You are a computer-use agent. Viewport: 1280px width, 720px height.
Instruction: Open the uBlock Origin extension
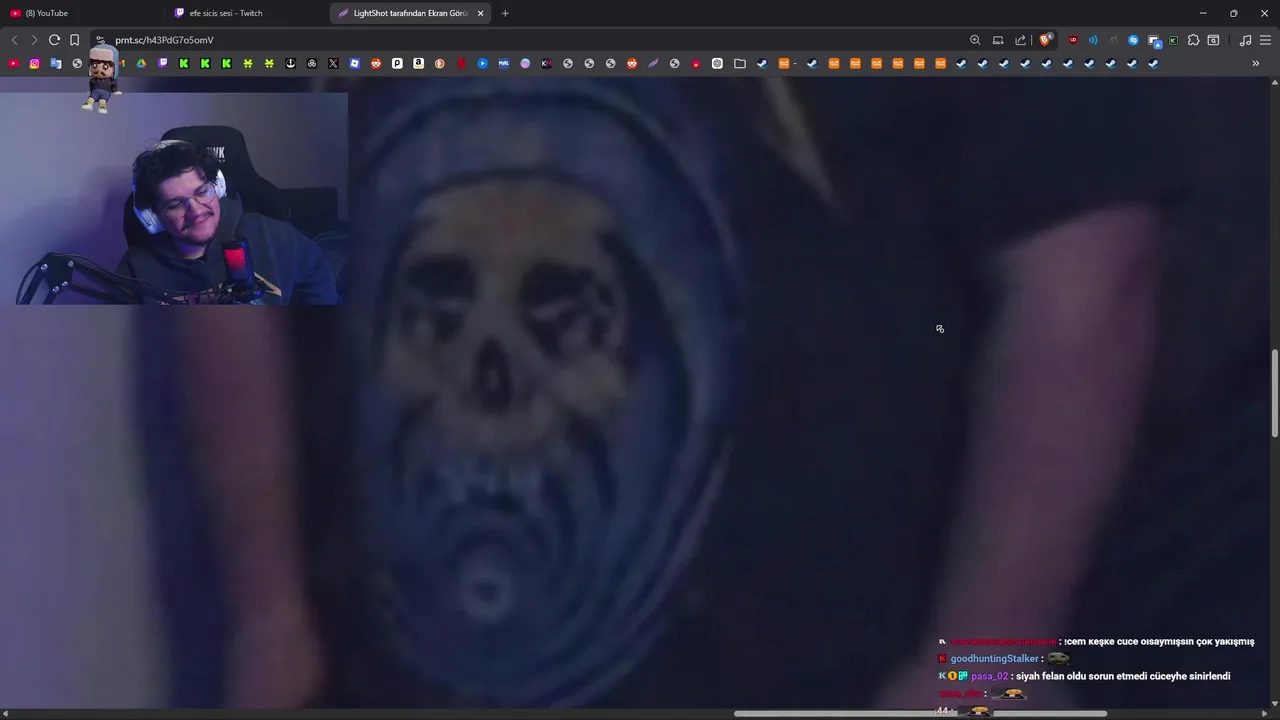click(1073, 40)
